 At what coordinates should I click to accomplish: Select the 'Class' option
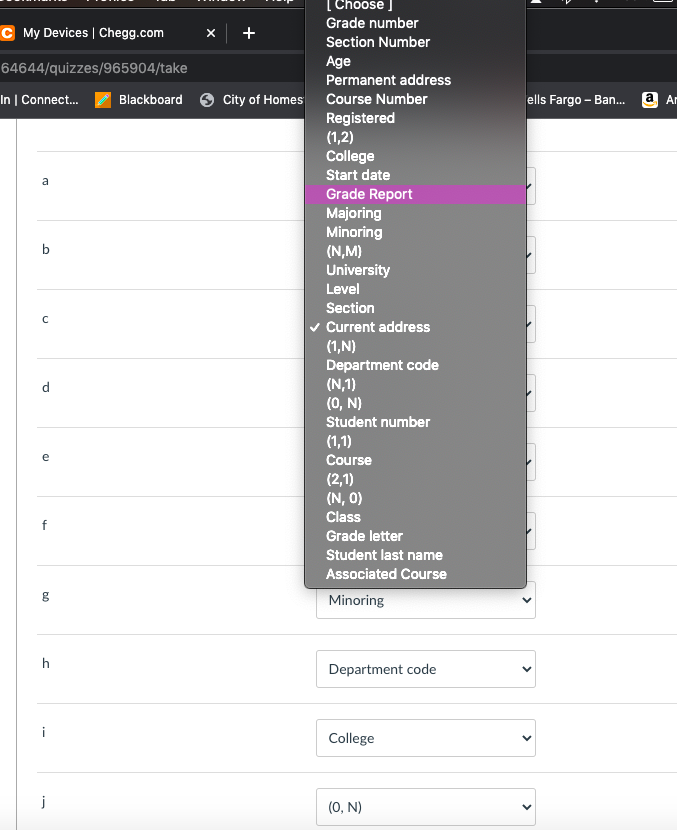416,517
